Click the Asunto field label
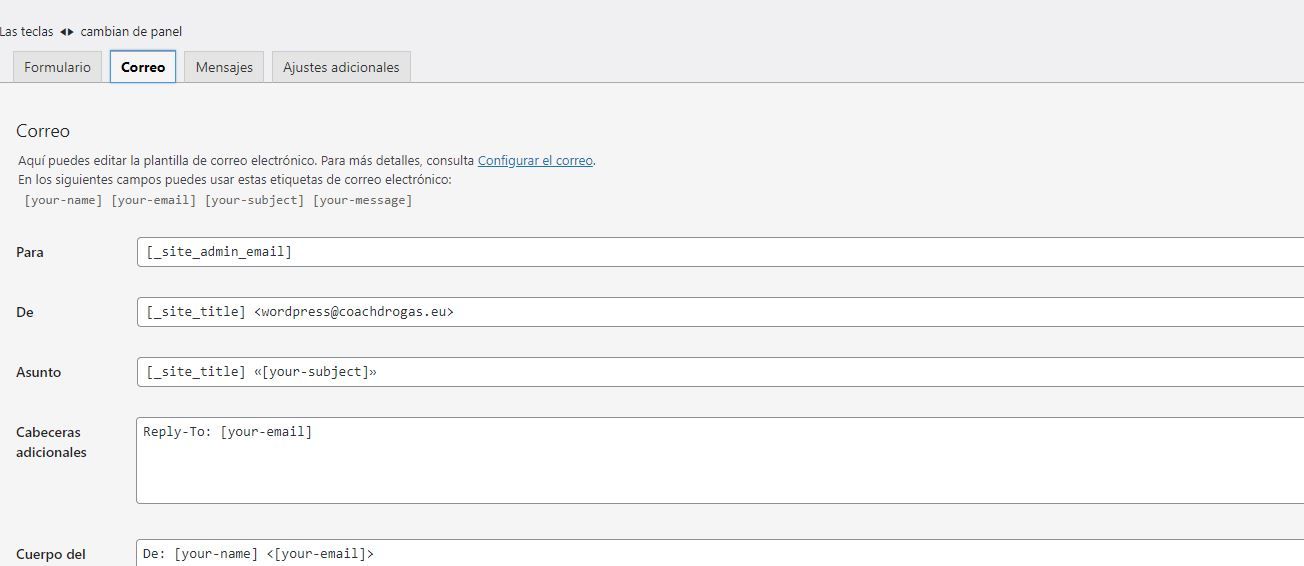The width and height of the screenshot is (1304, 566). pos(39,372)
